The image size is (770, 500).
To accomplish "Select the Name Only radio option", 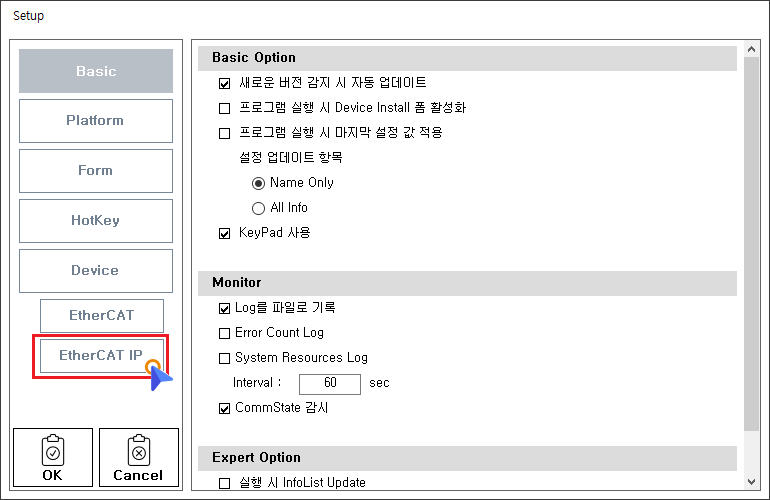I will 258,183.
